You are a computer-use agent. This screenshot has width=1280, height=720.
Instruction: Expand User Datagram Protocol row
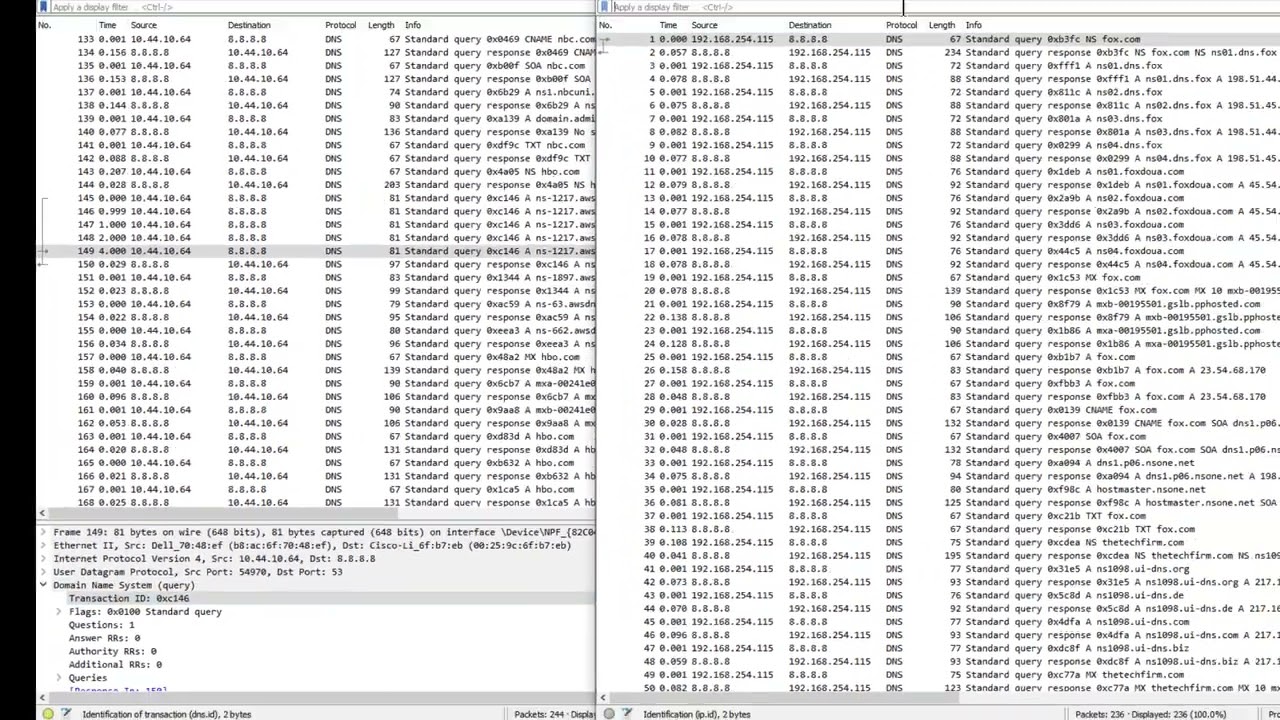[x=43, y=572]
